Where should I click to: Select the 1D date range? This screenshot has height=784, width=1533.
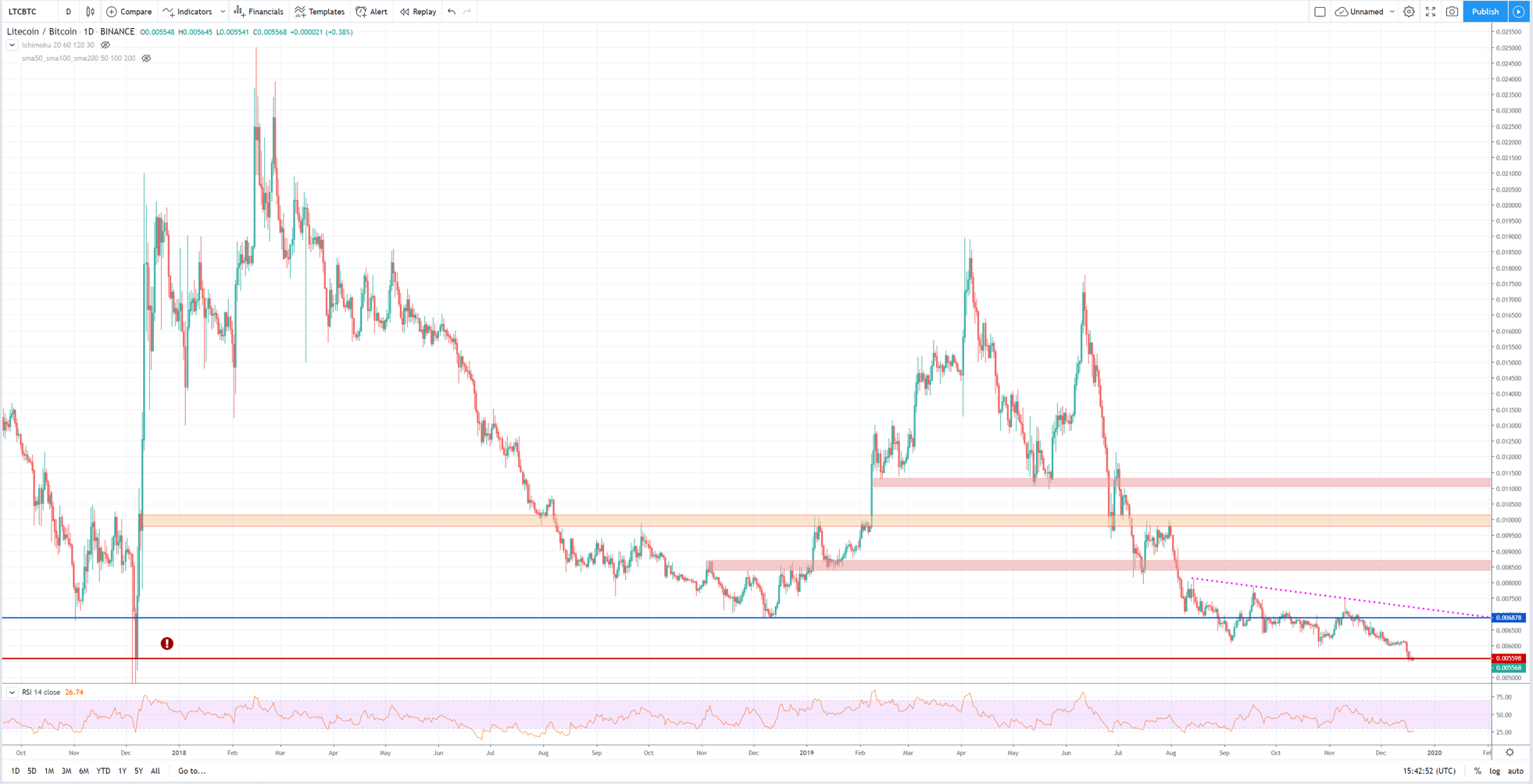15,771
